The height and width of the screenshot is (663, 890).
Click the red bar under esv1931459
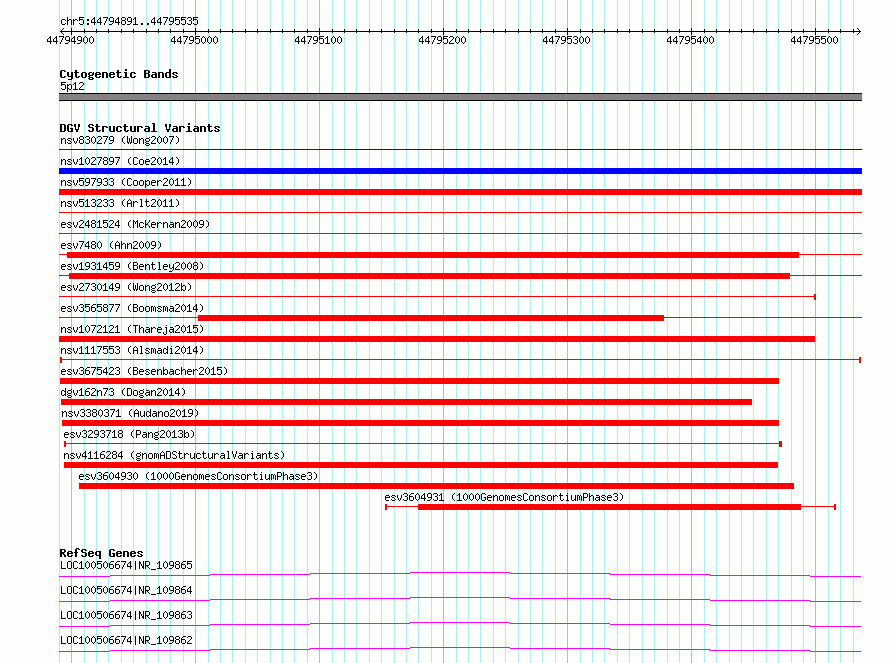tap(430, 276)
